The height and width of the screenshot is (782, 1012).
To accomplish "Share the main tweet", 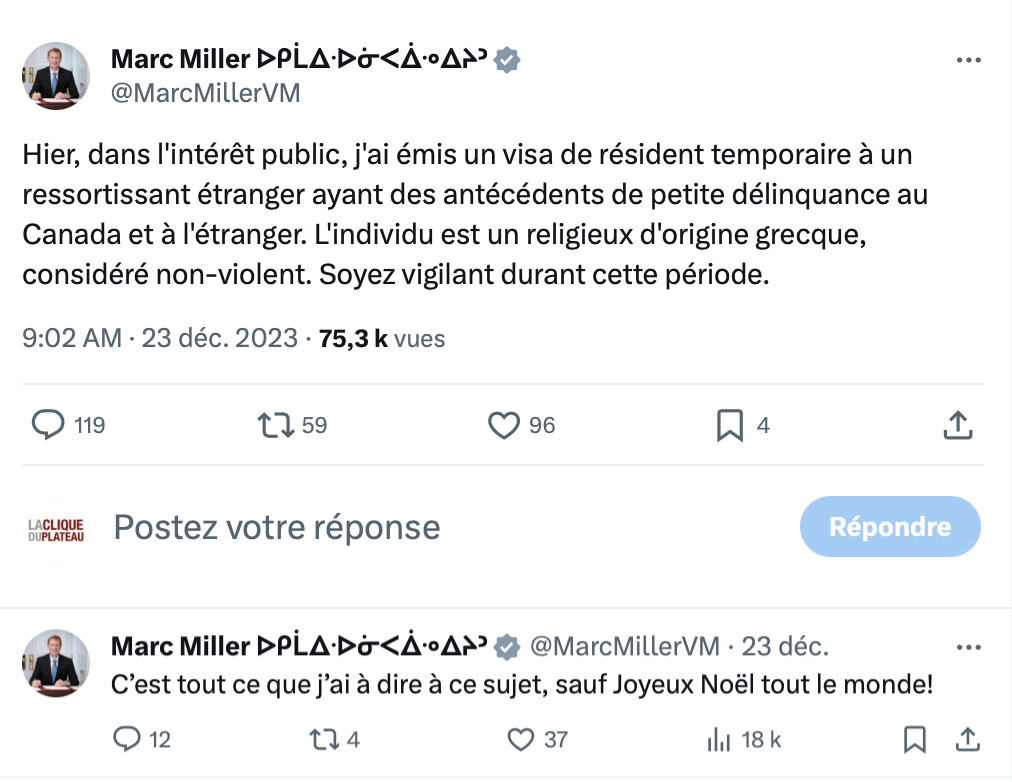I will pyautogui.click(x=958, y=425).
